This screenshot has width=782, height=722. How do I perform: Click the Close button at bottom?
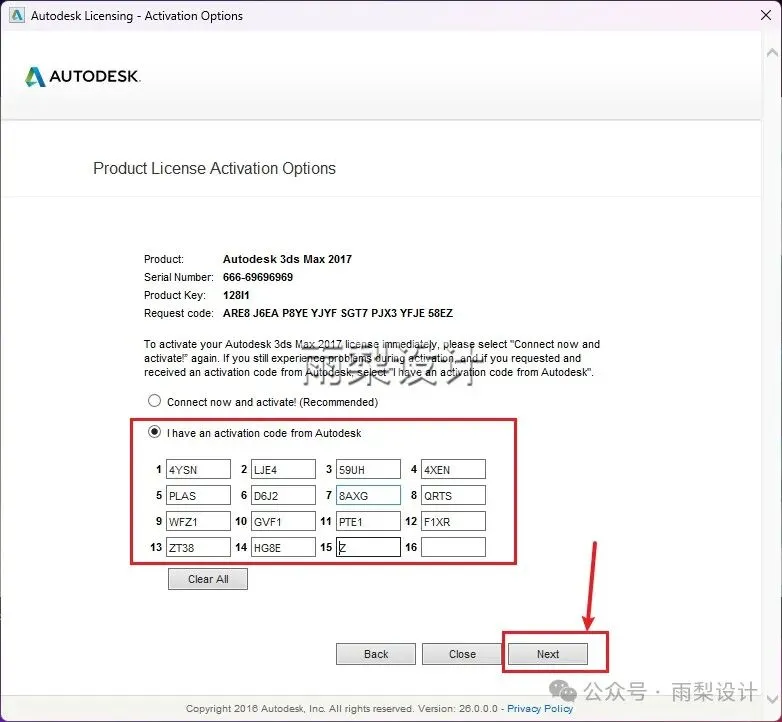462,654
